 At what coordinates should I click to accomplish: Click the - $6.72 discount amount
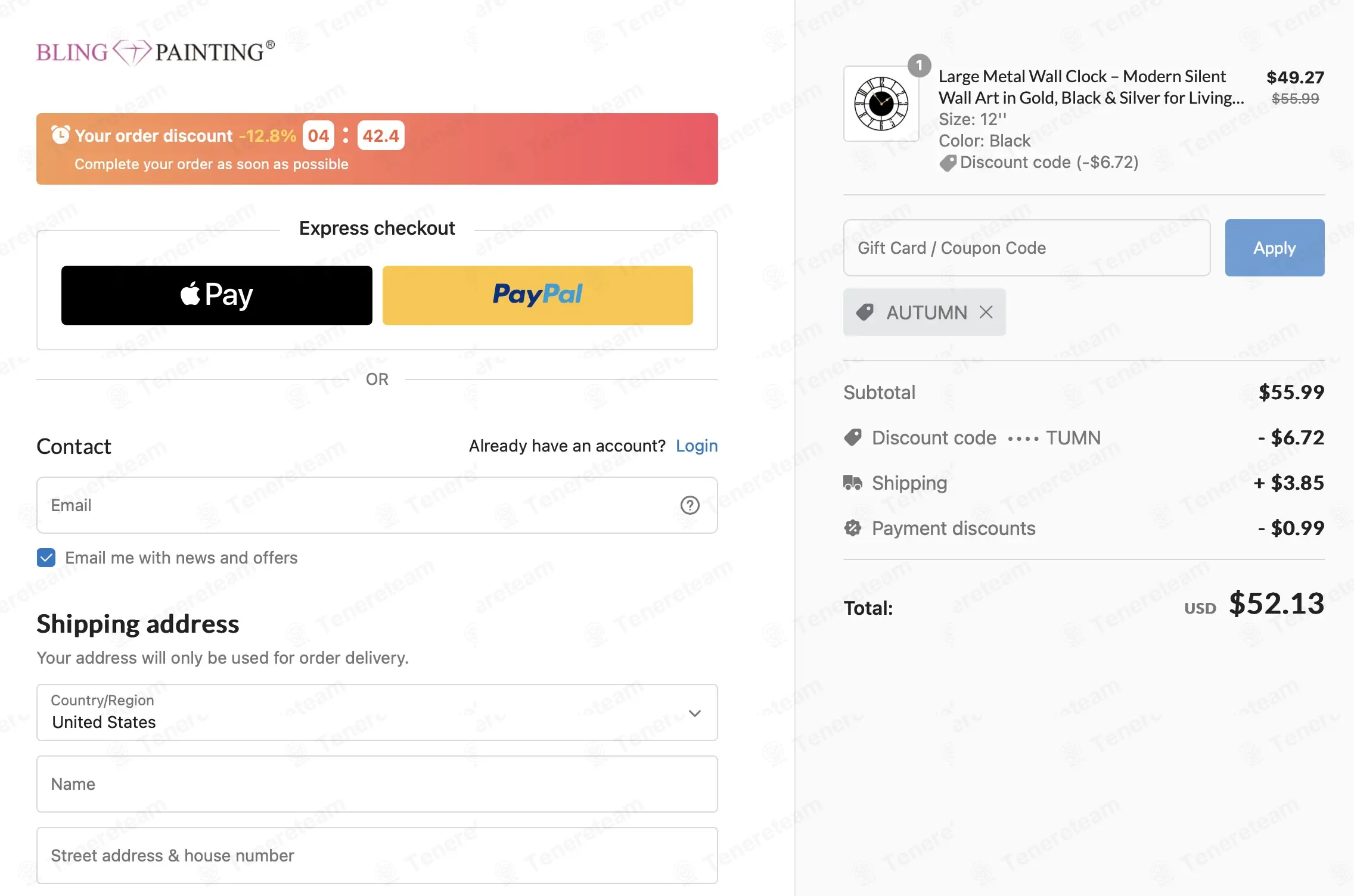(x=1291, y=438)
